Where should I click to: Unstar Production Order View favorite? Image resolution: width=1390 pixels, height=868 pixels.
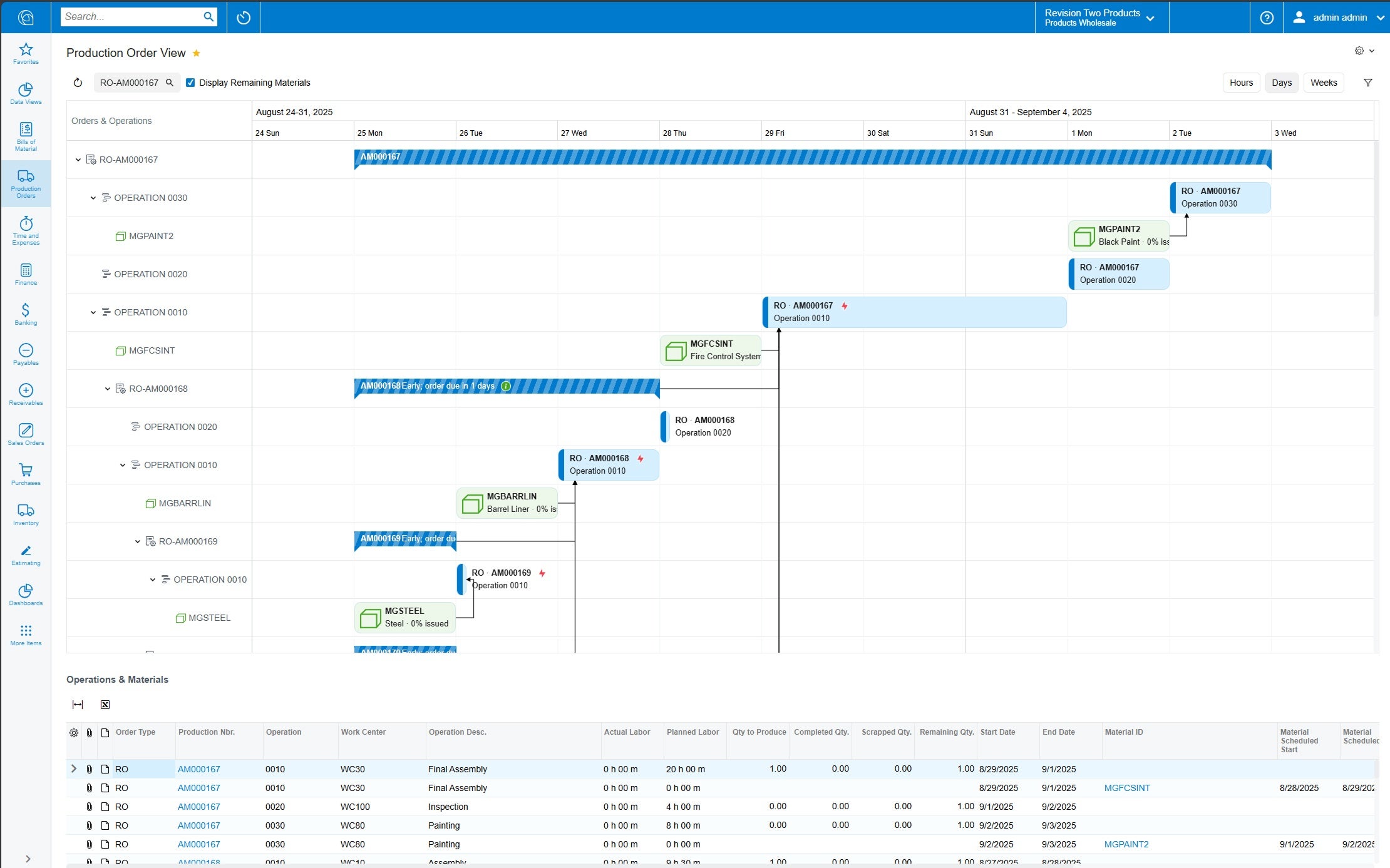(197, 53)
